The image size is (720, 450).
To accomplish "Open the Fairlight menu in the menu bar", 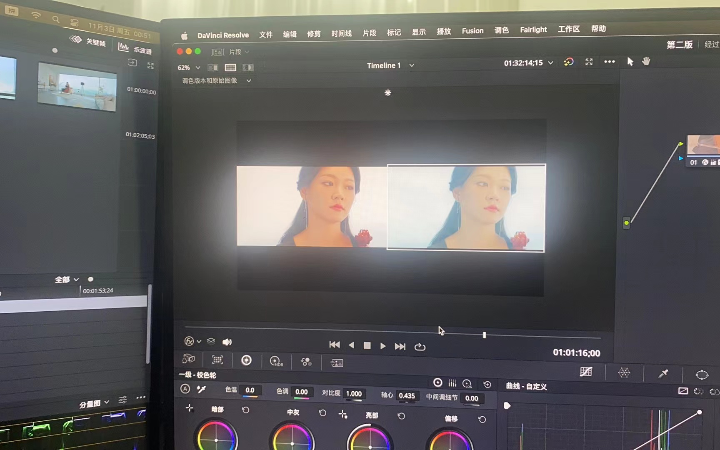I will tap(533, 30).
